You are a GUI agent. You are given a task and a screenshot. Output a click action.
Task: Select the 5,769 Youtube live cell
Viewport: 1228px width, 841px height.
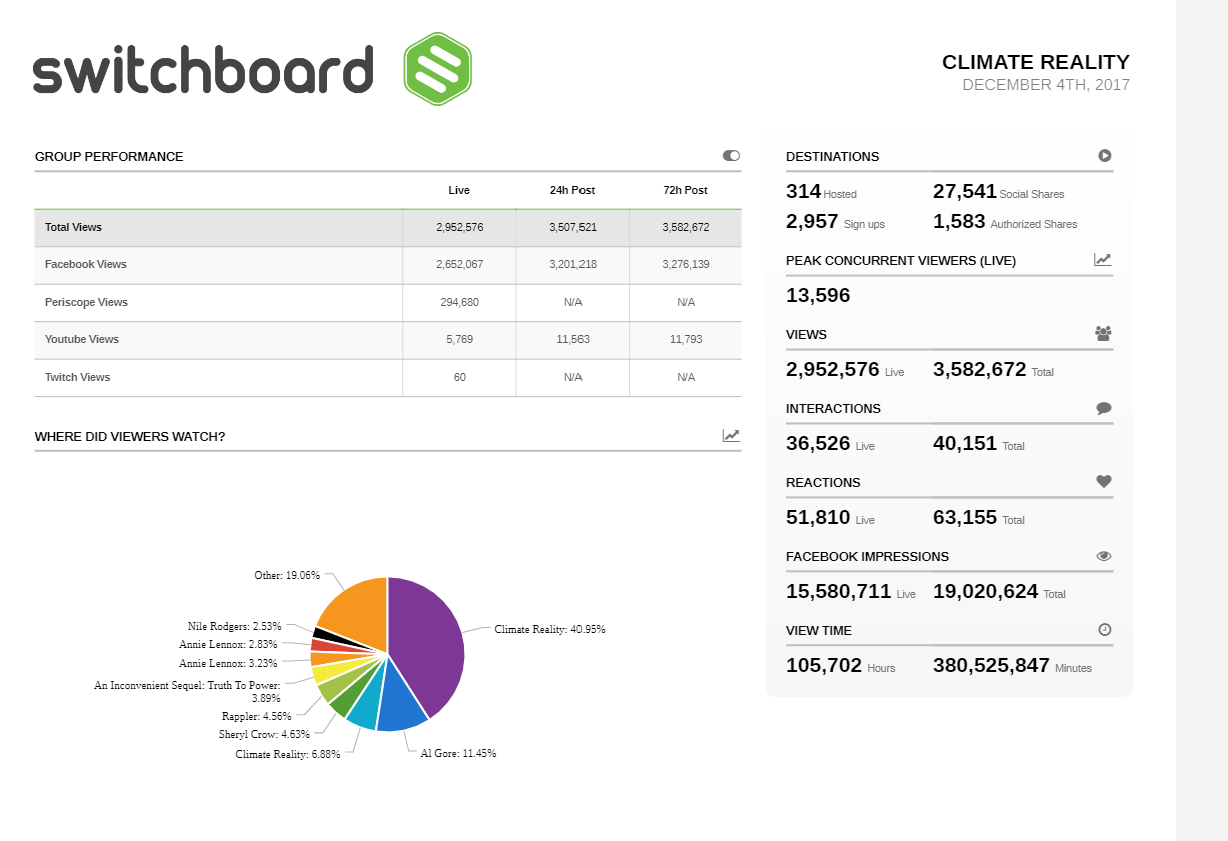[x=460, y=339]
